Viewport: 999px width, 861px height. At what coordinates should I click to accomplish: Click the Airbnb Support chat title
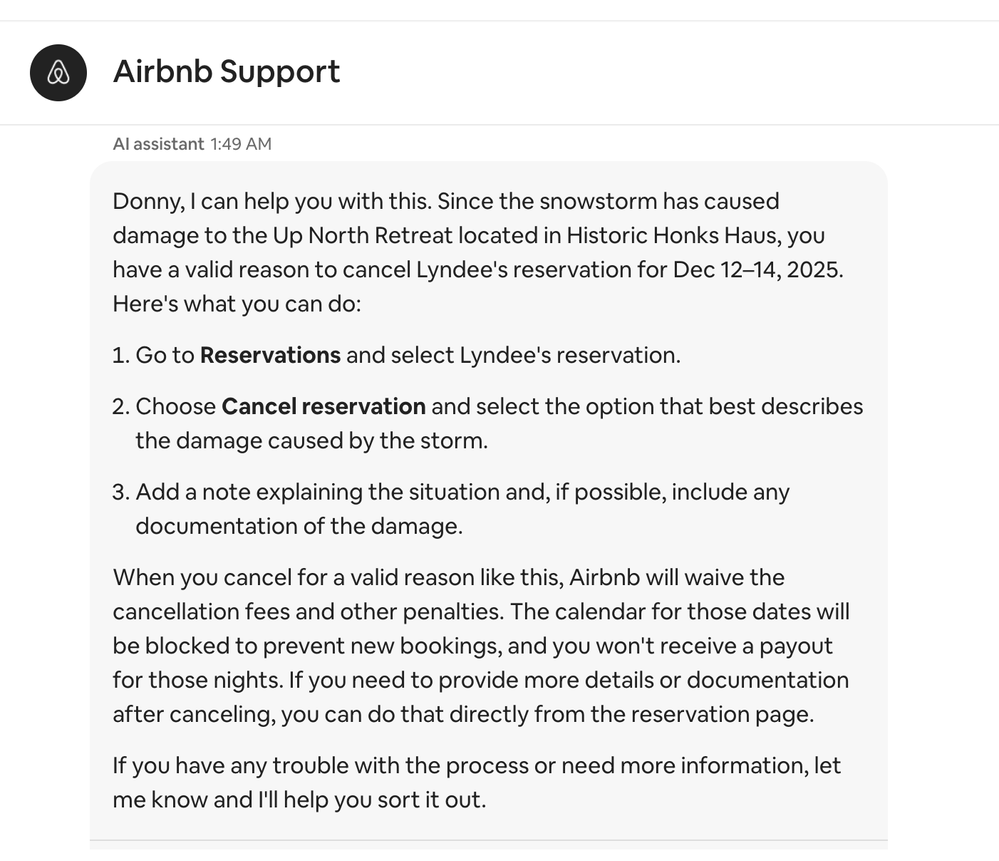[226, 72]
